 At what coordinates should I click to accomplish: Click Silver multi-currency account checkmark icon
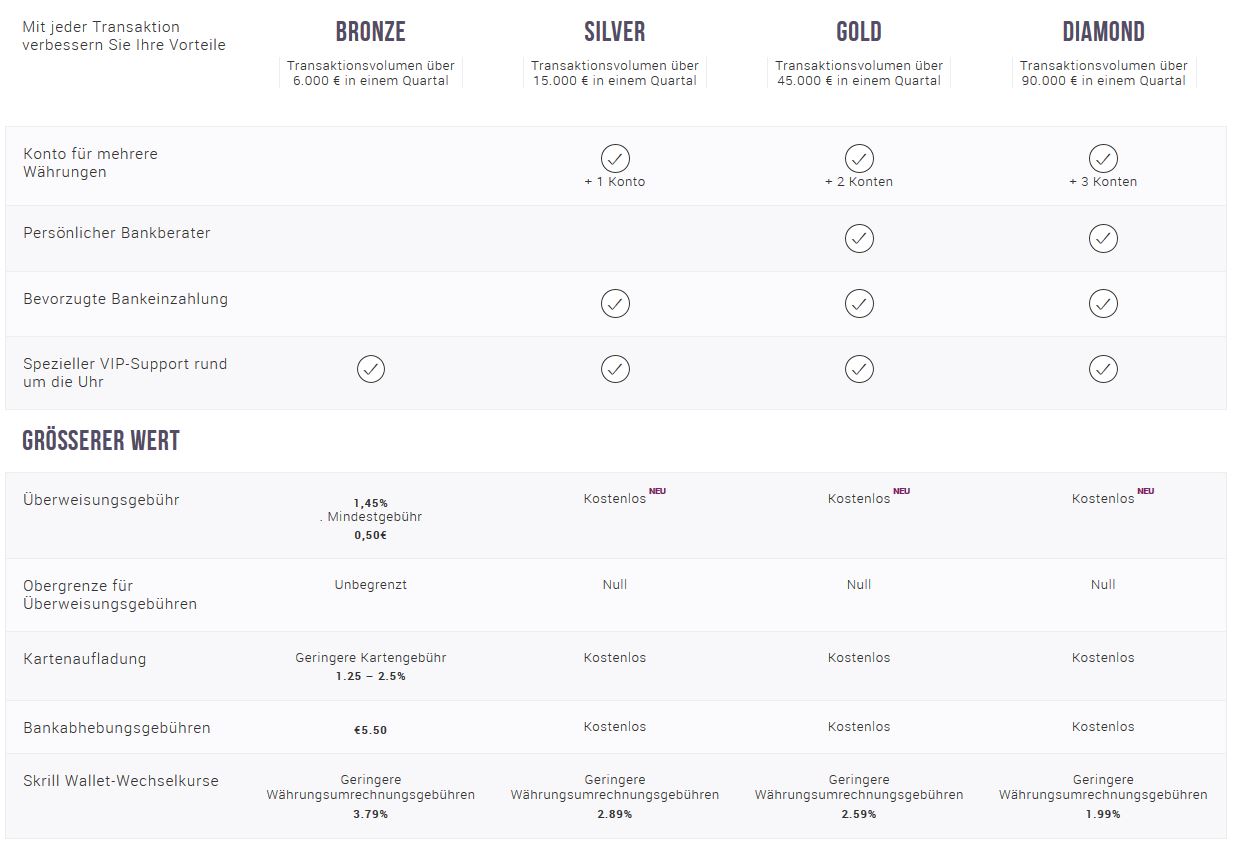point(615,158)
